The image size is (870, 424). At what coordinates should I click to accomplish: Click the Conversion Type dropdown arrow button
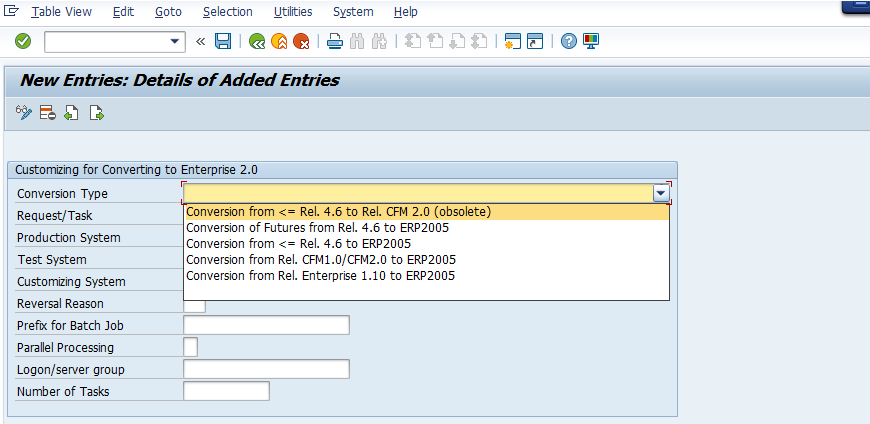(x=661, y=194)
